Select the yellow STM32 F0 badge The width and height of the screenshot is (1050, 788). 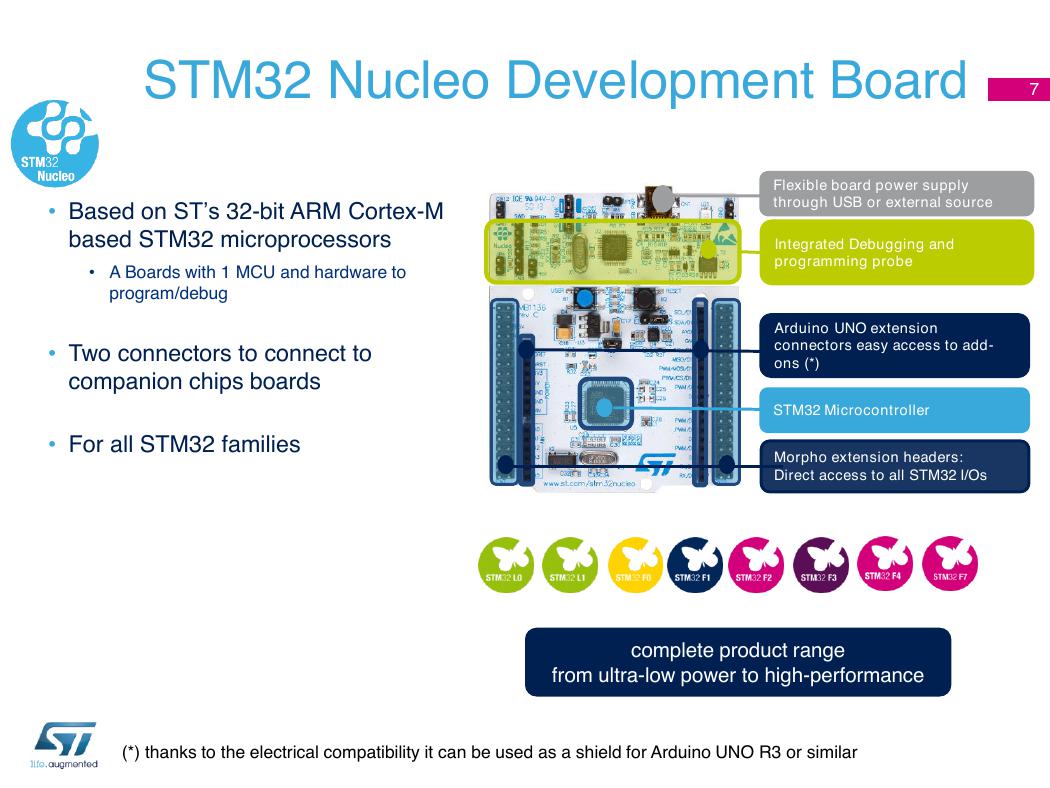(x=635, y=564)
